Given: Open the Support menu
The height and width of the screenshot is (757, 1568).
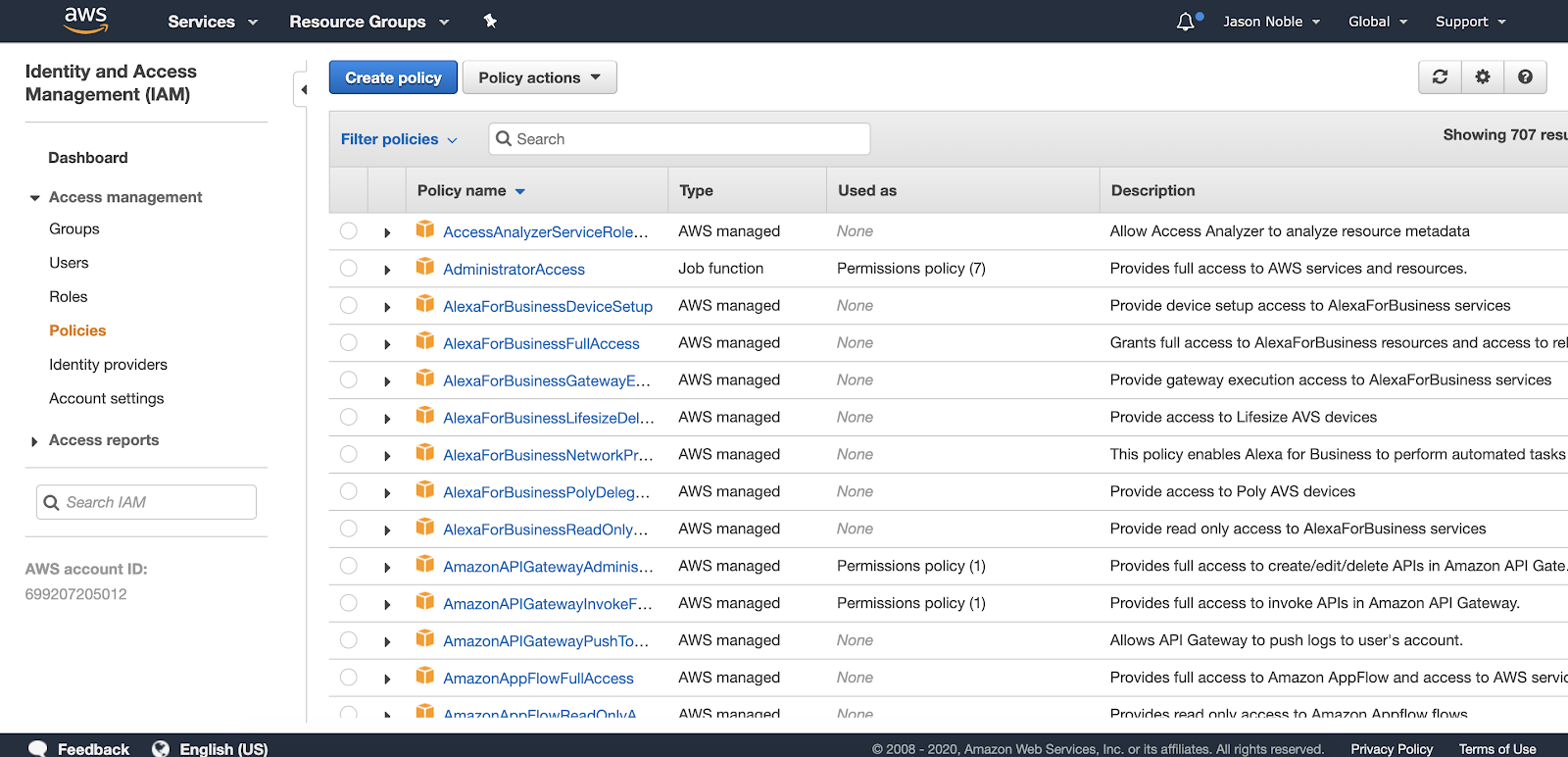Looking at the screenshot, I should click(x=1471, y=22).
